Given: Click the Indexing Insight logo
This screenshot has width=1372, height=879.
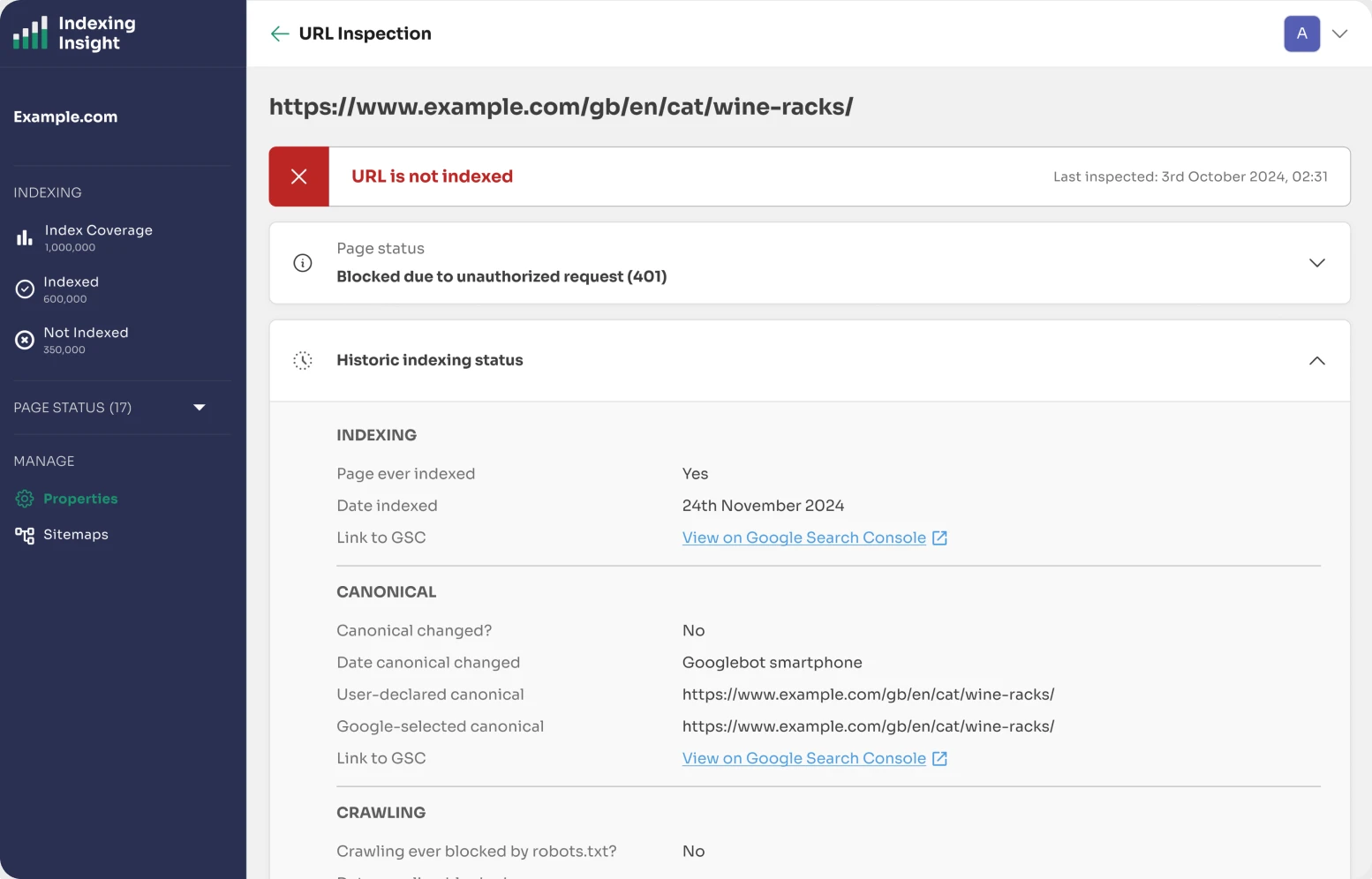Looking at the screenshot, I should point(74,34).
